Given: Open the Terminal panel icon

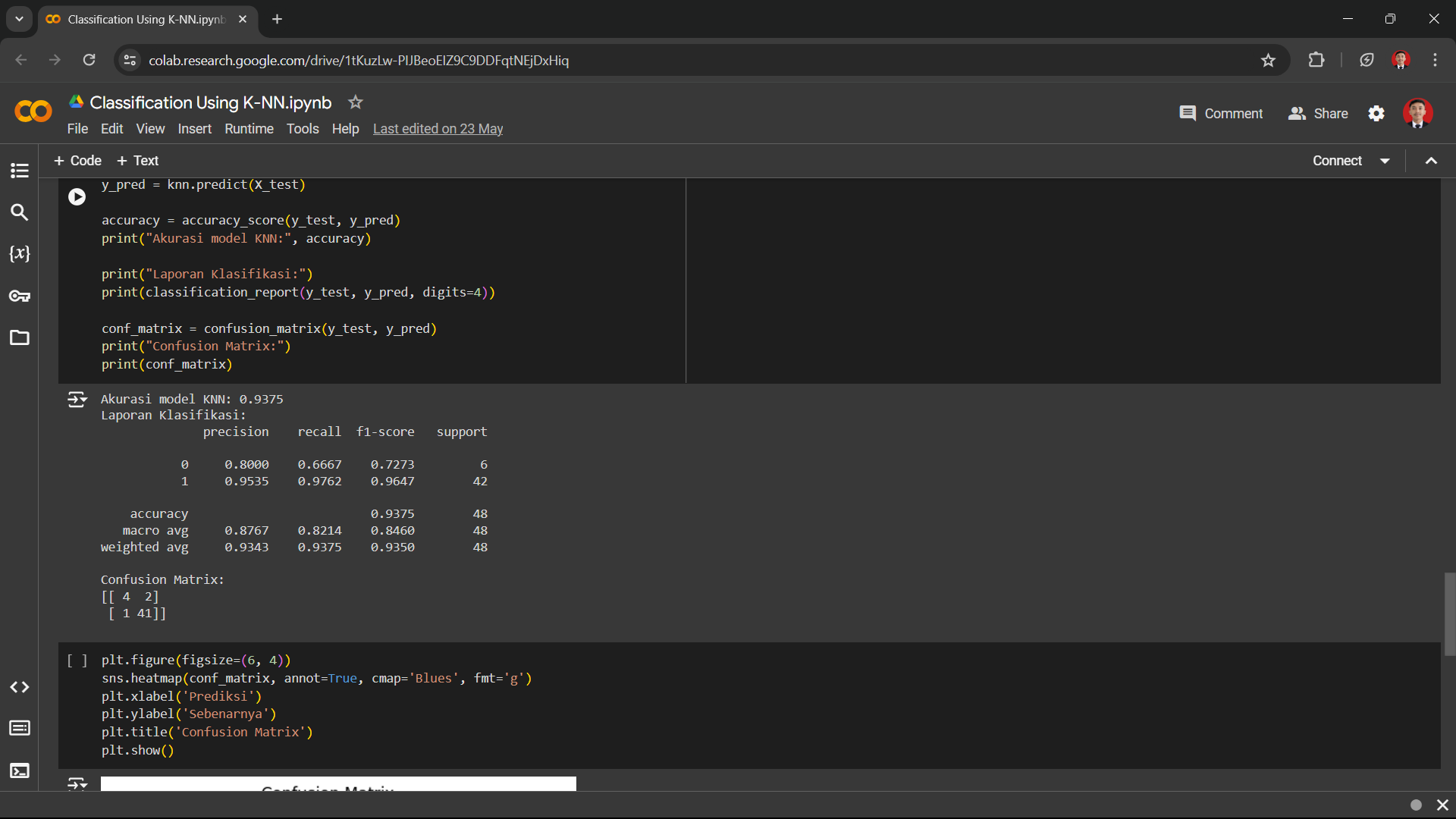Looking at the screenshot, I should (x=20, y=770).
